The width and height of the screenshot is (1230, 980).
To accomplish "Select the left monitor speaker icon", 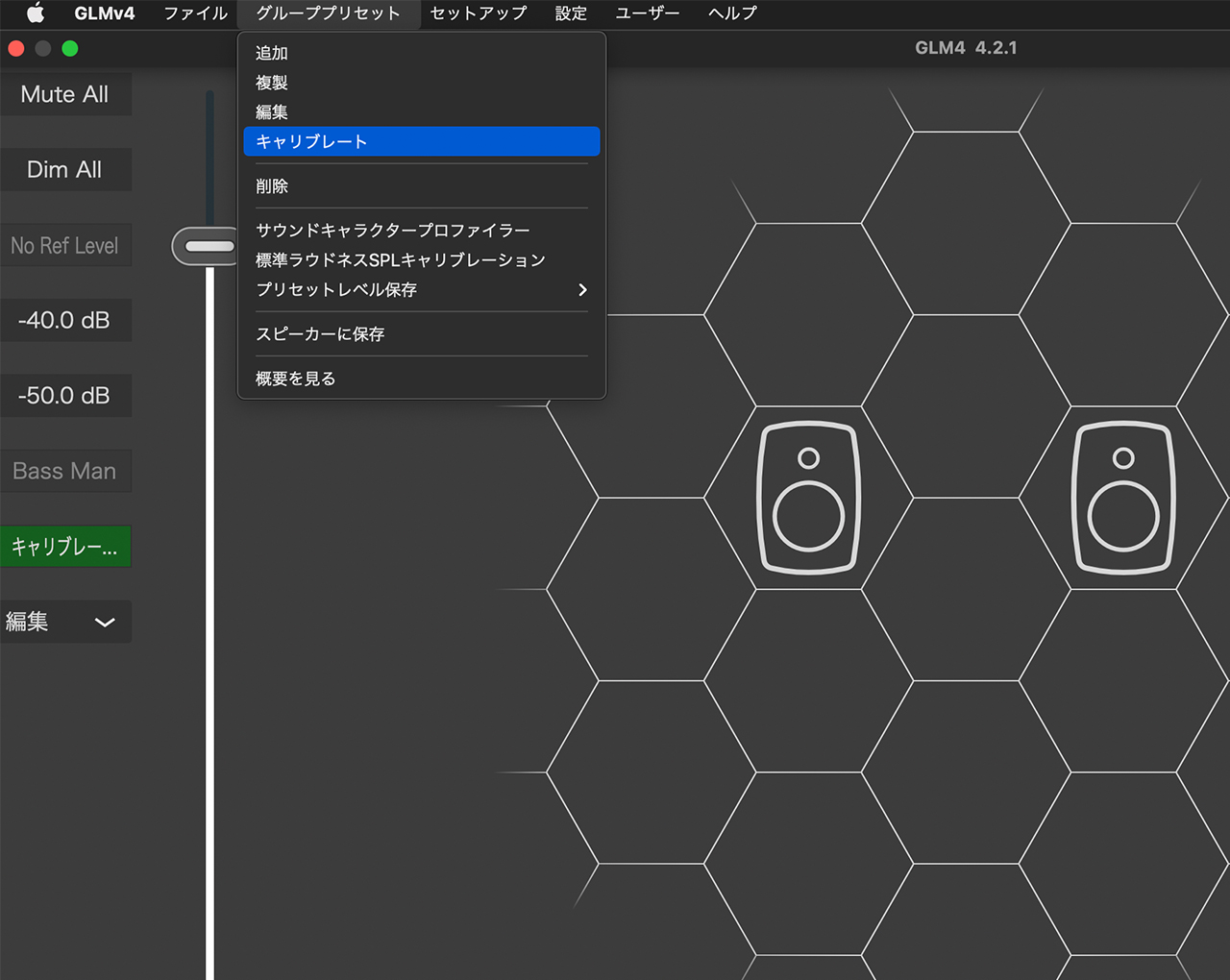I will coord(808,496).
